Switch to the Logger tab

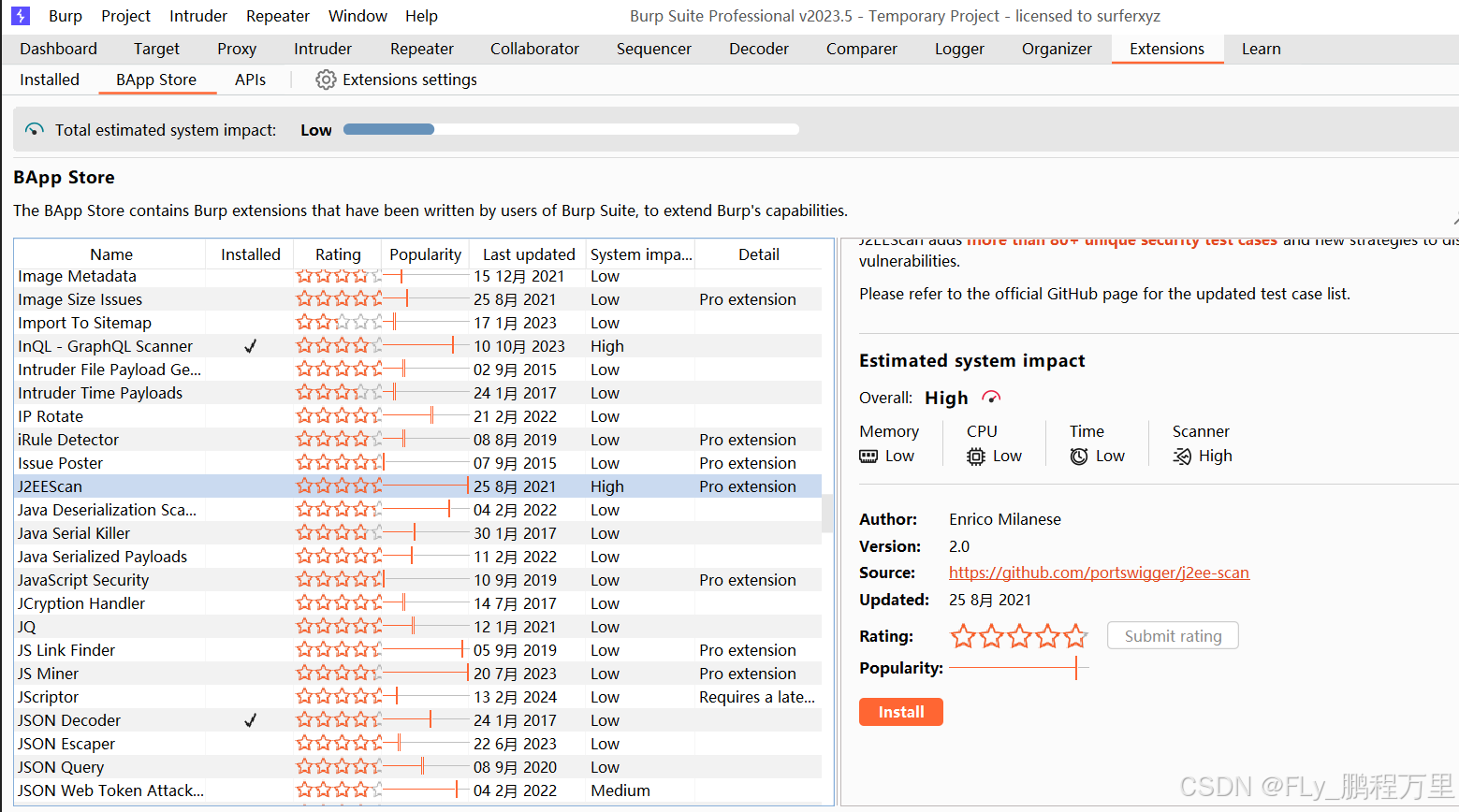coord(959,49)
